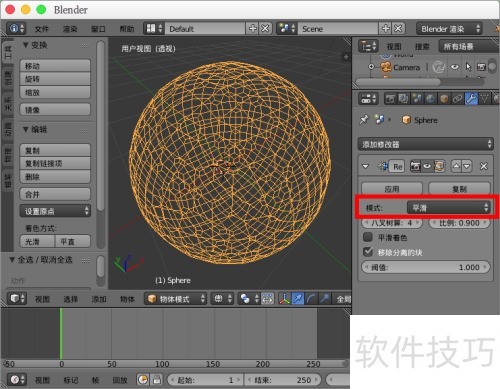Click the screen layout browse icon beside Default
Viewport: 500px width, 389px height.
154,29
